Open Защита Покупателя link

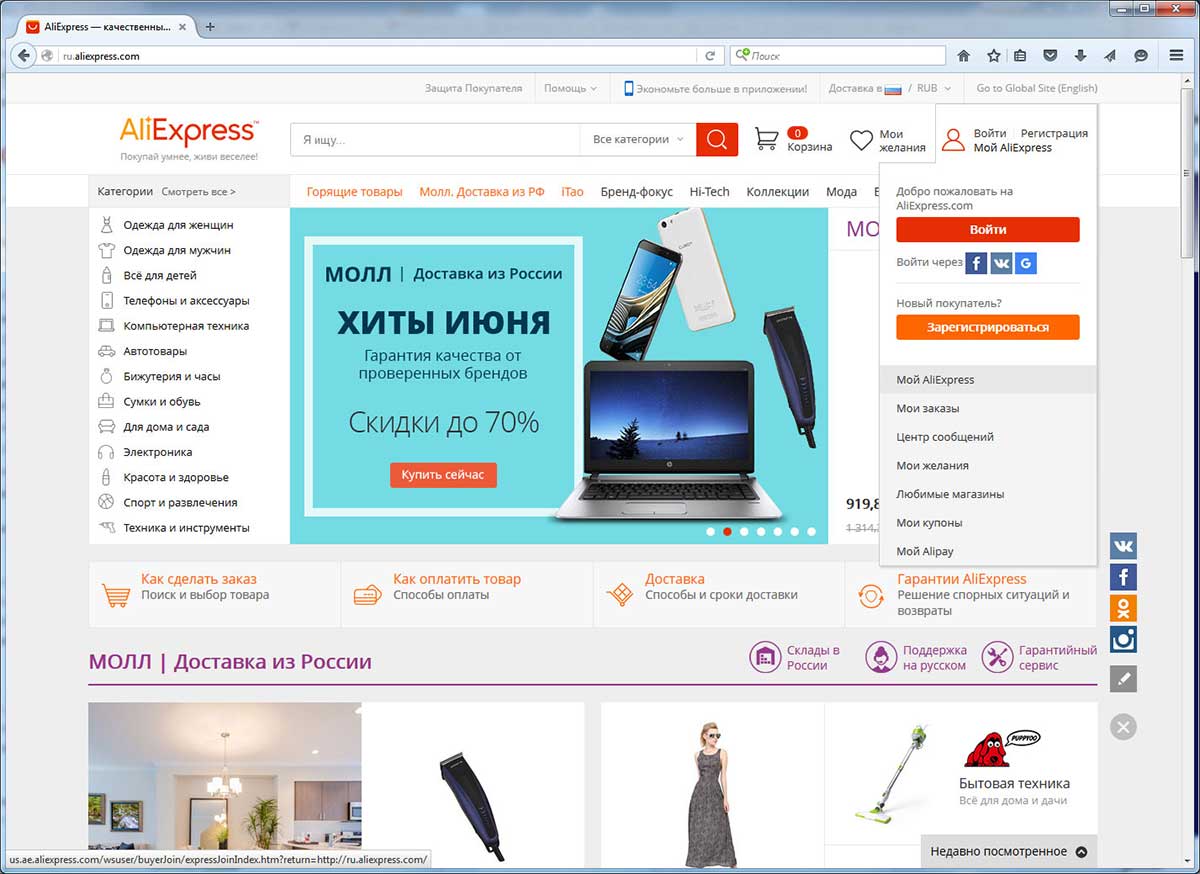[473, 88]
